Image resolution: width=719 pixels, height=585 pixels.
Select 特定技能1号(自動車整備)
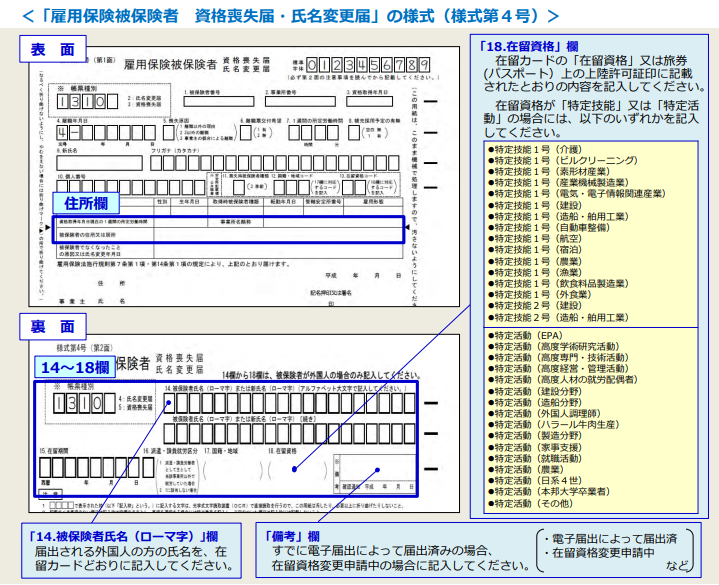[x=549, y=227]
